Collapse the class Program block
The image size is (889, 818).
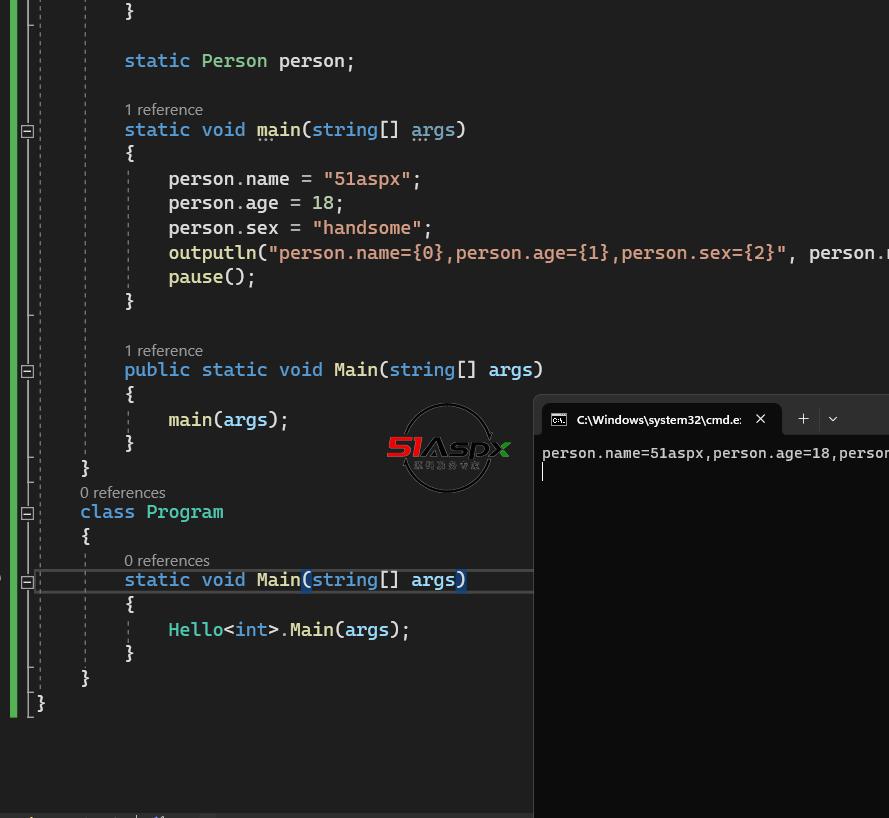pyautogui.click(x=27, y=513)
